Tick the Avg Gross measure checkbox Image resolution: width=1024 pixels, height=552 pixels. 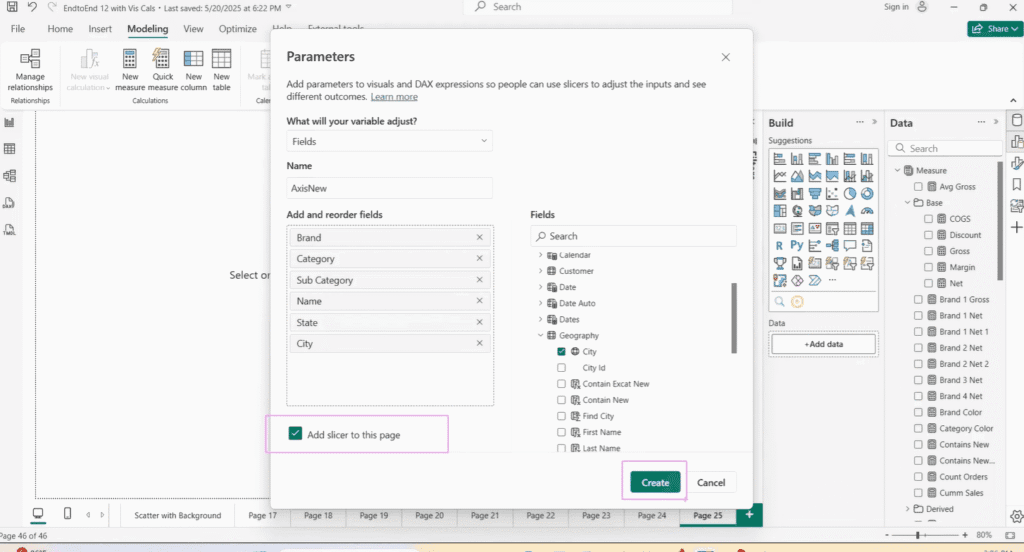click(918, 187)
